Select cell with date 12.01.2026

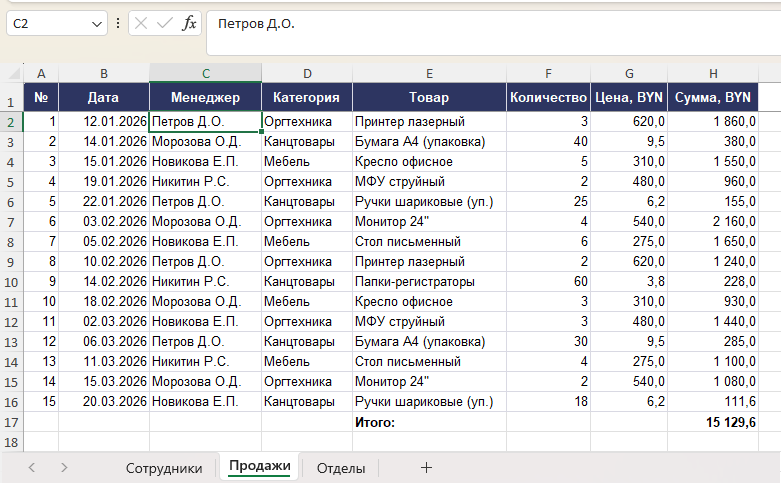click(104, 121)
